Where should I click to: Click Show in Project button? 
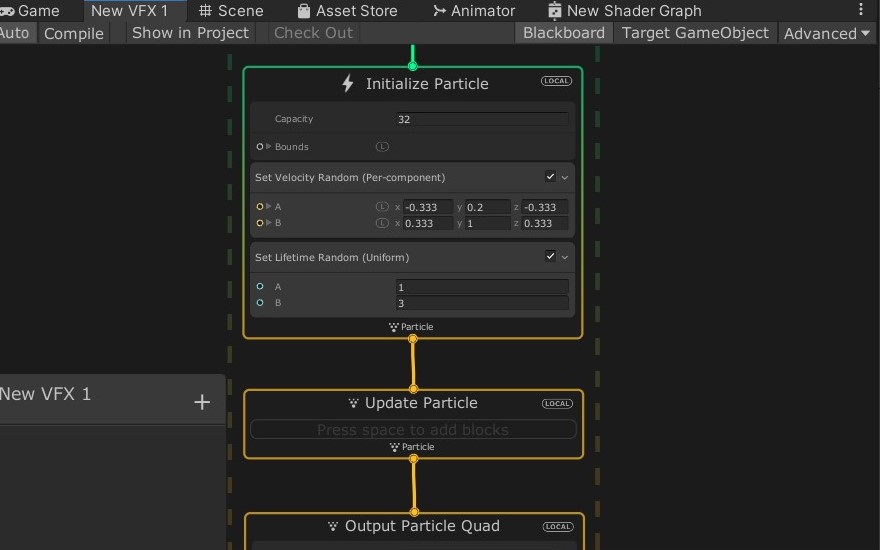click(x=190, y=33)
